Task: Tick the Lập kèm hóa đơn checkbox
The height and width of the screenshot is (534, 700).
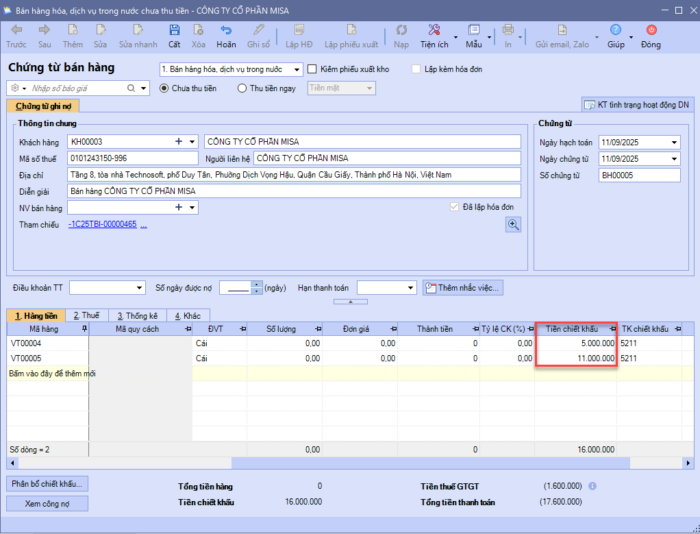Action: click(415, 69)
